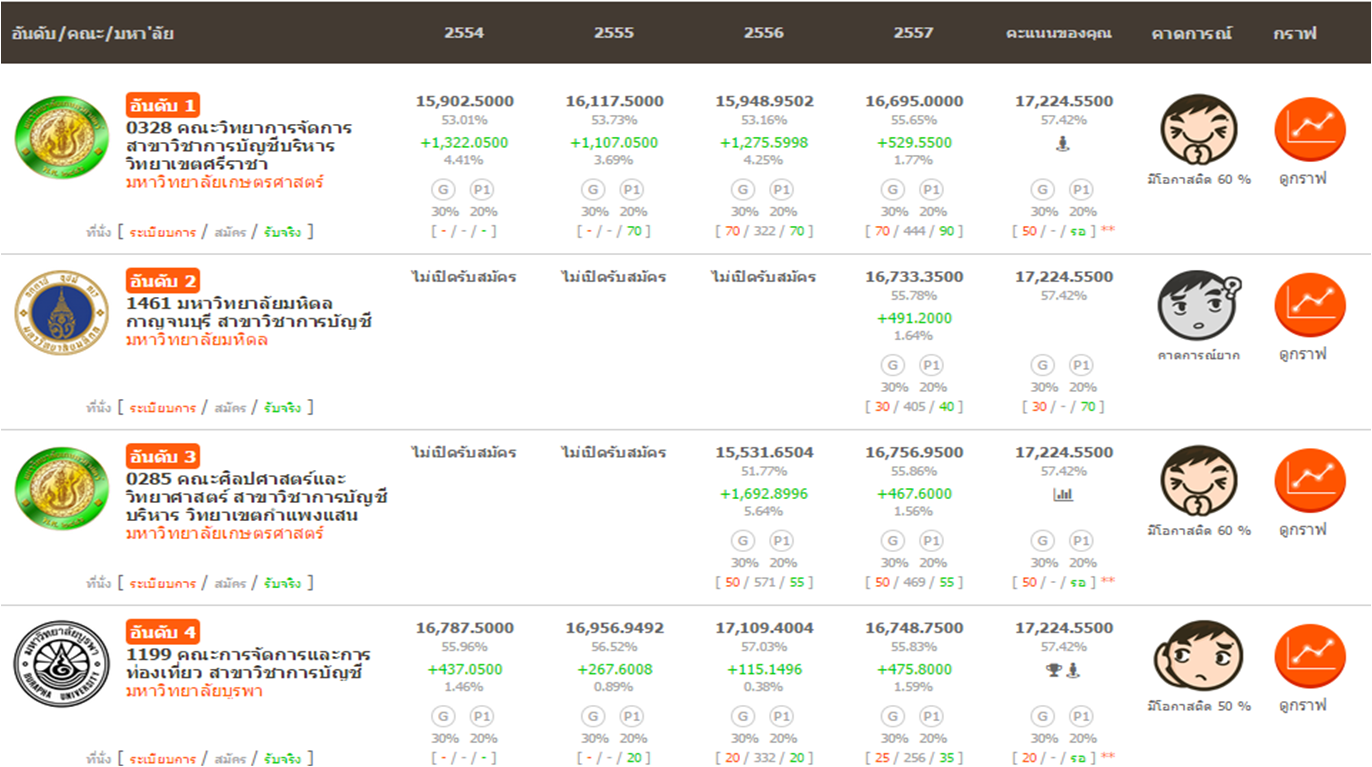The height and width of the screenshot is (767, 1372).
Task: Click faculty title 1461 มหาวิทยาลัยมหิดล กาญจนบุรี
Action: point(249,312)
